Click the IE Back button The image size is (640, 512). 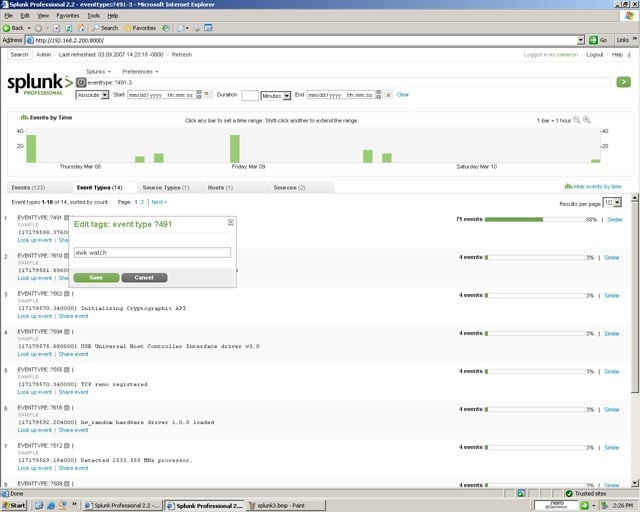[x=13, y=28]
